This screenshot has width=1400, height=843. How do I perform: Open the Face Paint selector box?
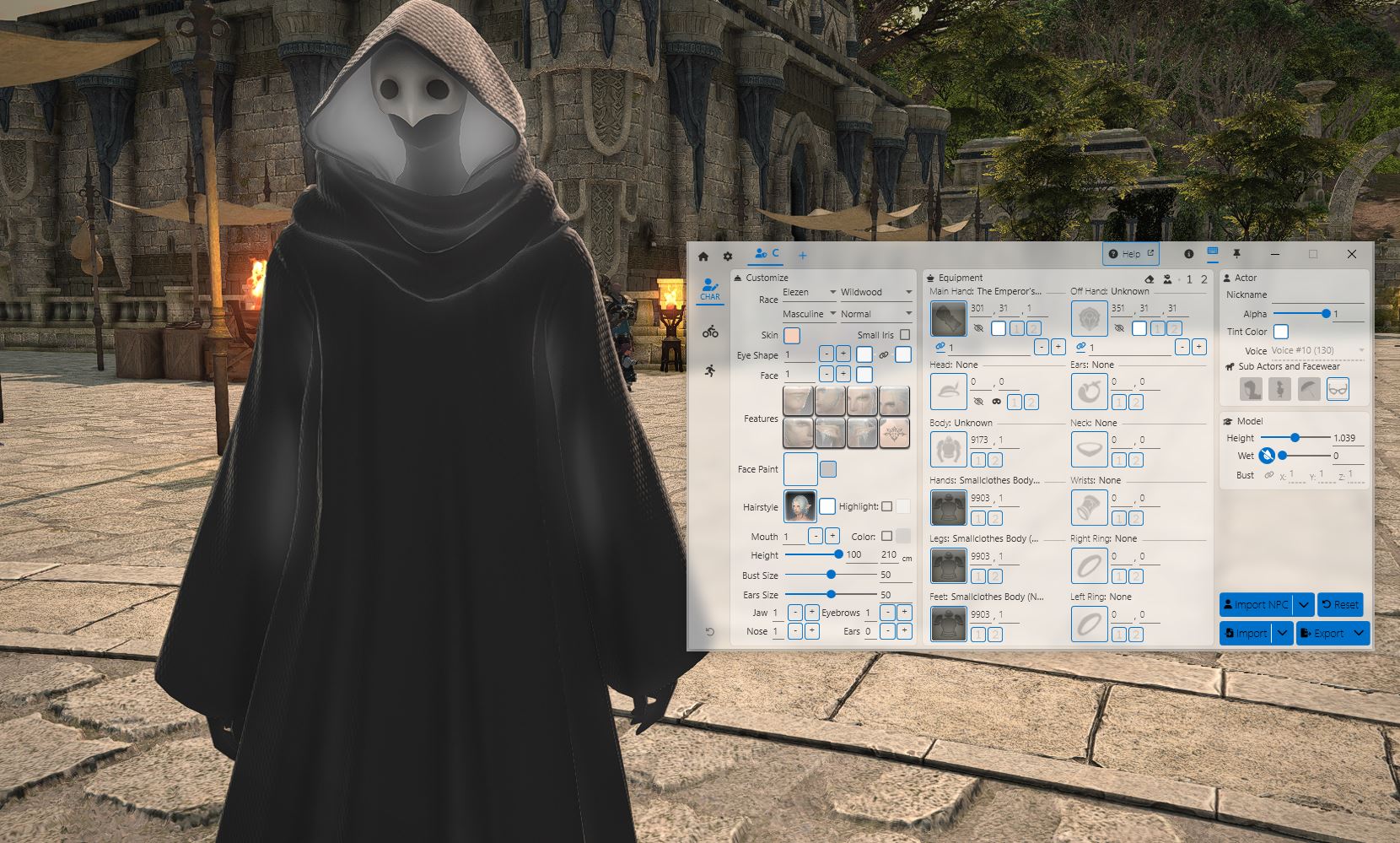800,469
